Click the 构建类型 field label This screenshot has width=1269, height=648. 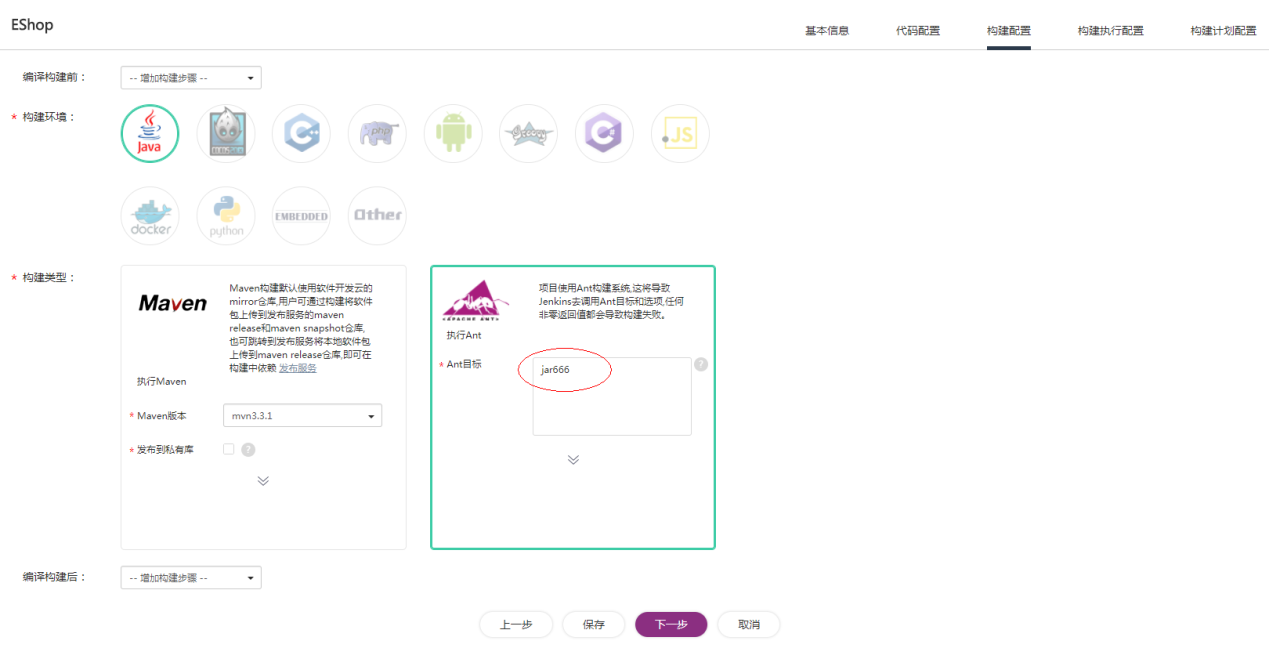[x=49, y=277]
